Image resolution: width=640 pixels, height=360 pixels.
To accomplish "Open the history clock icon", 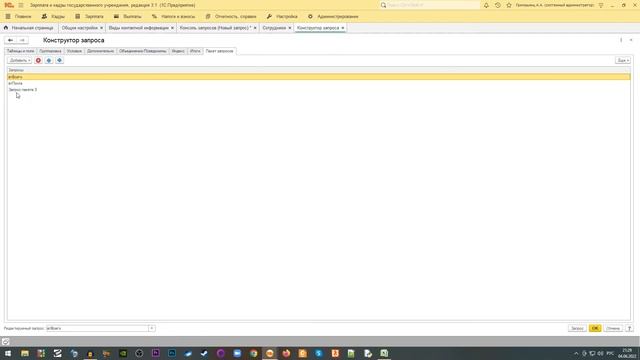I will click(498, 5).
